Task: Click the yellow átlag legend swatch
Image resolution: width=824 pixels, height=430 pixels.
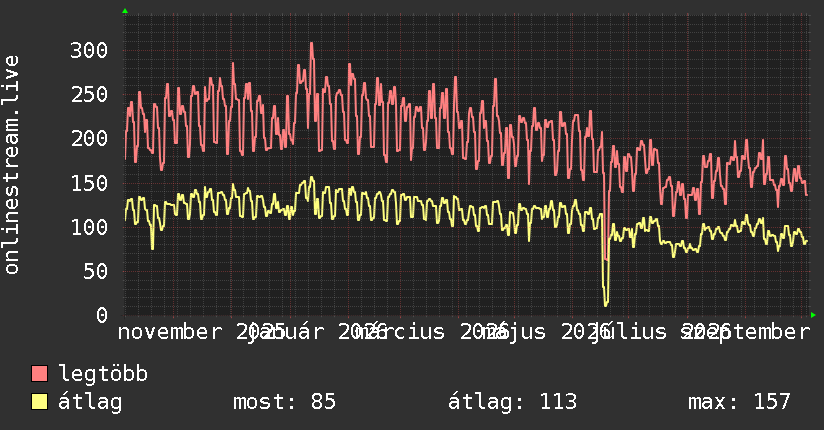Action: pos(39,401)
